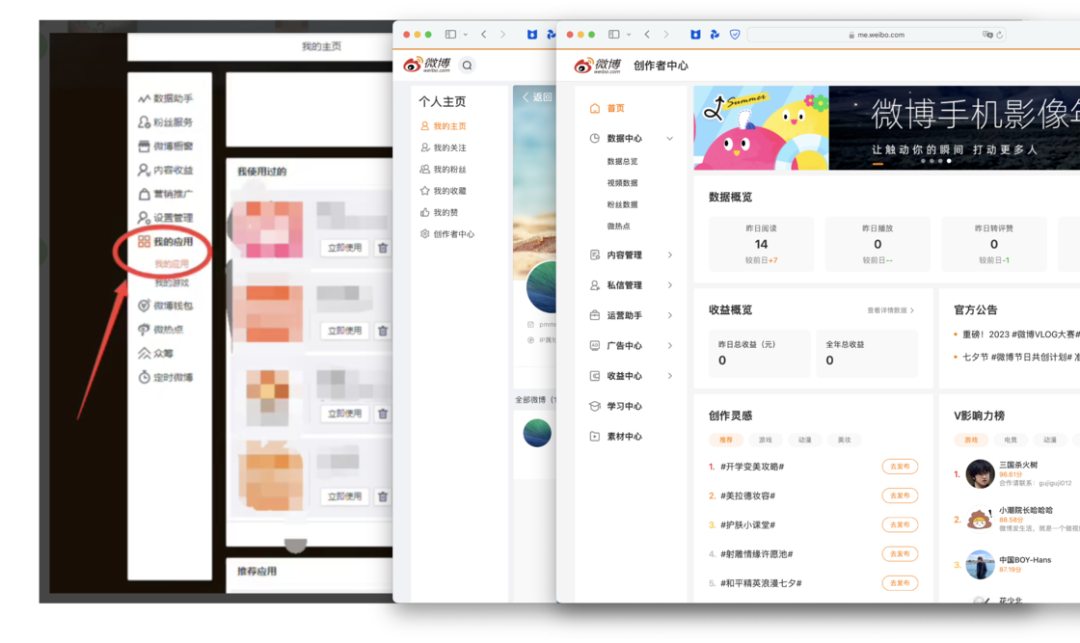Toggle the sidebar icon in the front Safari window
Screen dimensions: 1080x643
click(614, 34)
